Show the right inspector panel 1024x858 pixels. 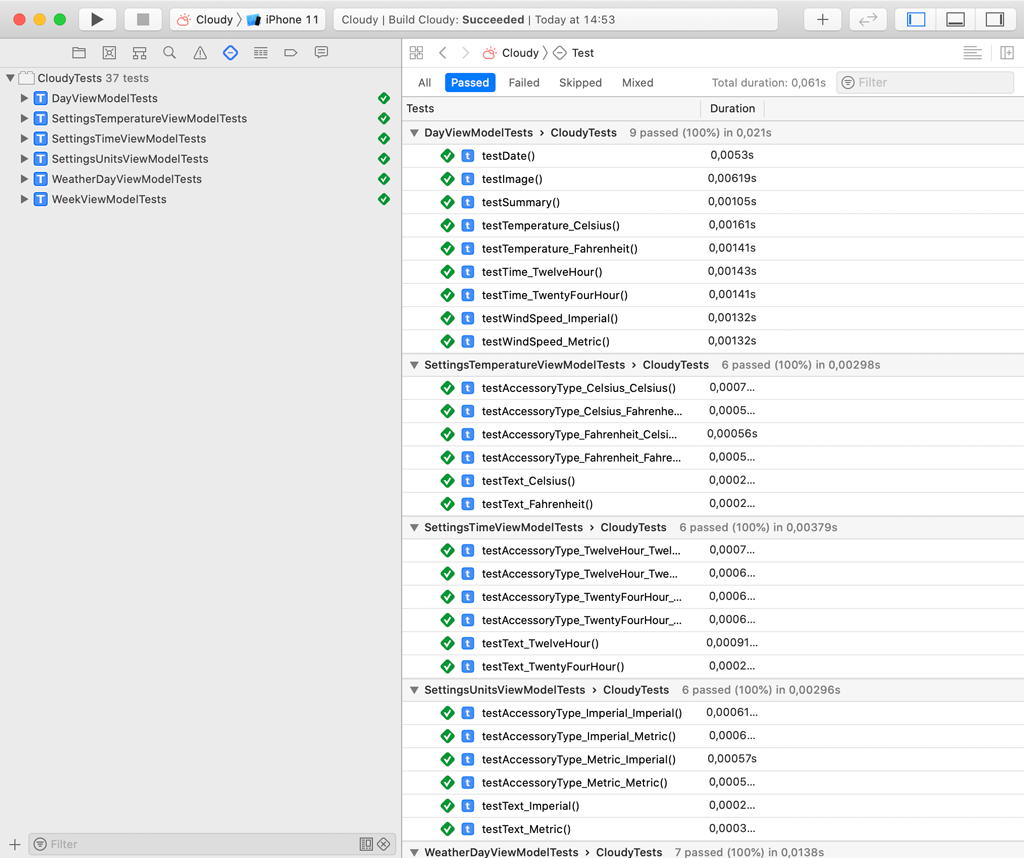pyautogui.click(x=992, y=18)
